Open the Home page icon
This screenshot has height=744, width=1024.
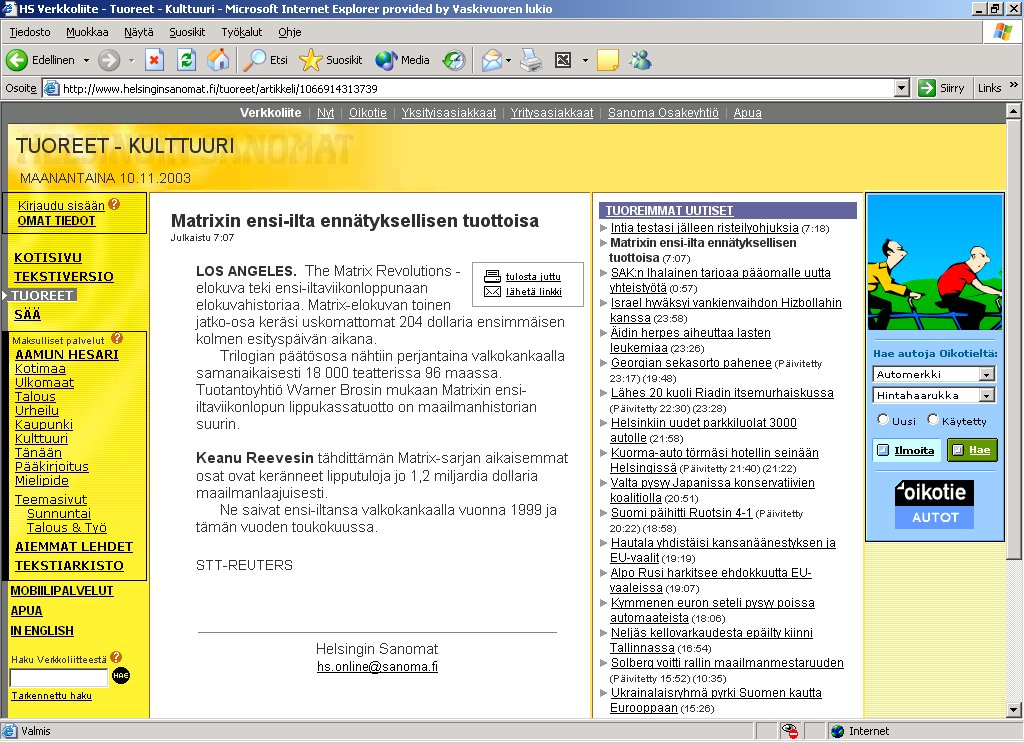pos(218,60)
